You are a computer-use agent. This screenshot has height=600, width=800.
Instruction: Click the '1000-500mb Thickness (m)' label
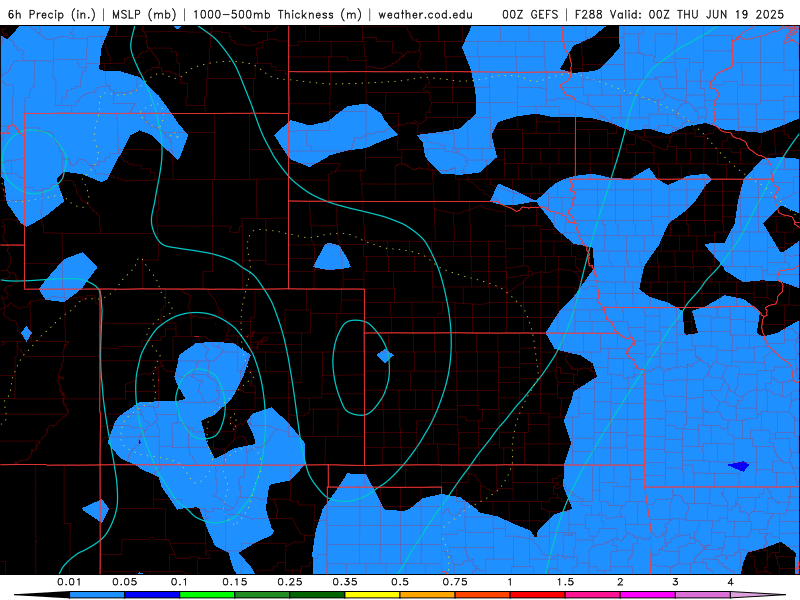(x=277, y=14)
